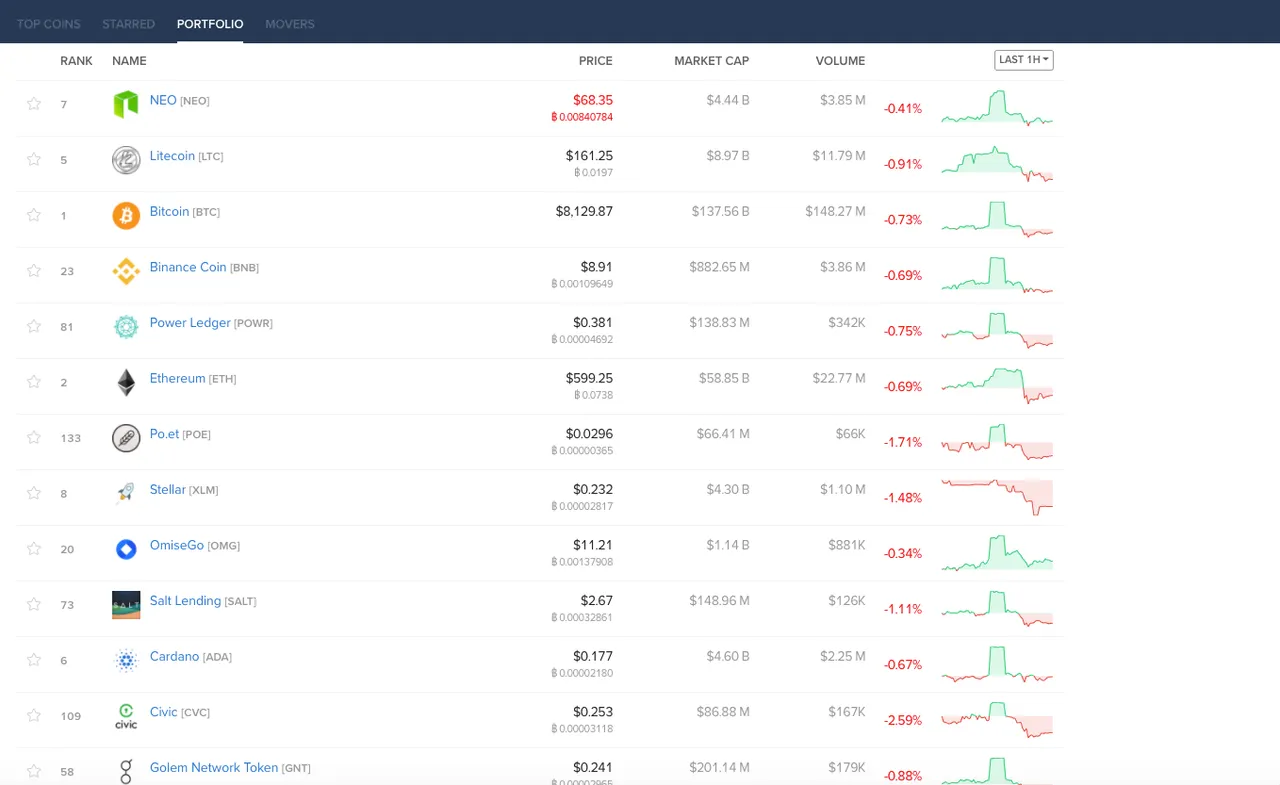Sort by the VOLUME column header

pyautogui.click(x=840, y=61)
